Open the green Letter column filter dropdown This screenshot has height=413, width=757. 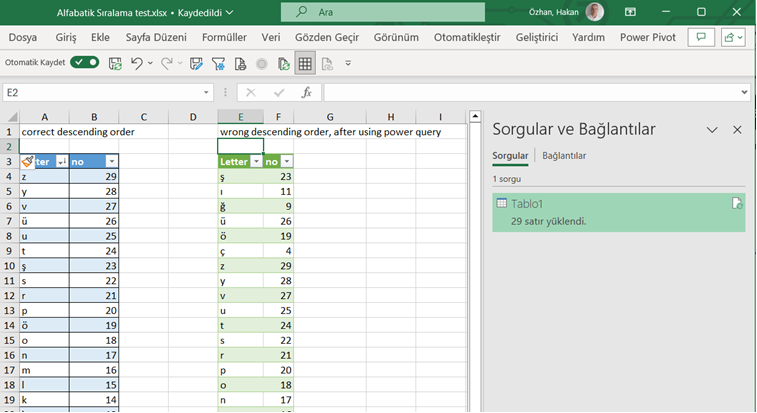point(256,161)
